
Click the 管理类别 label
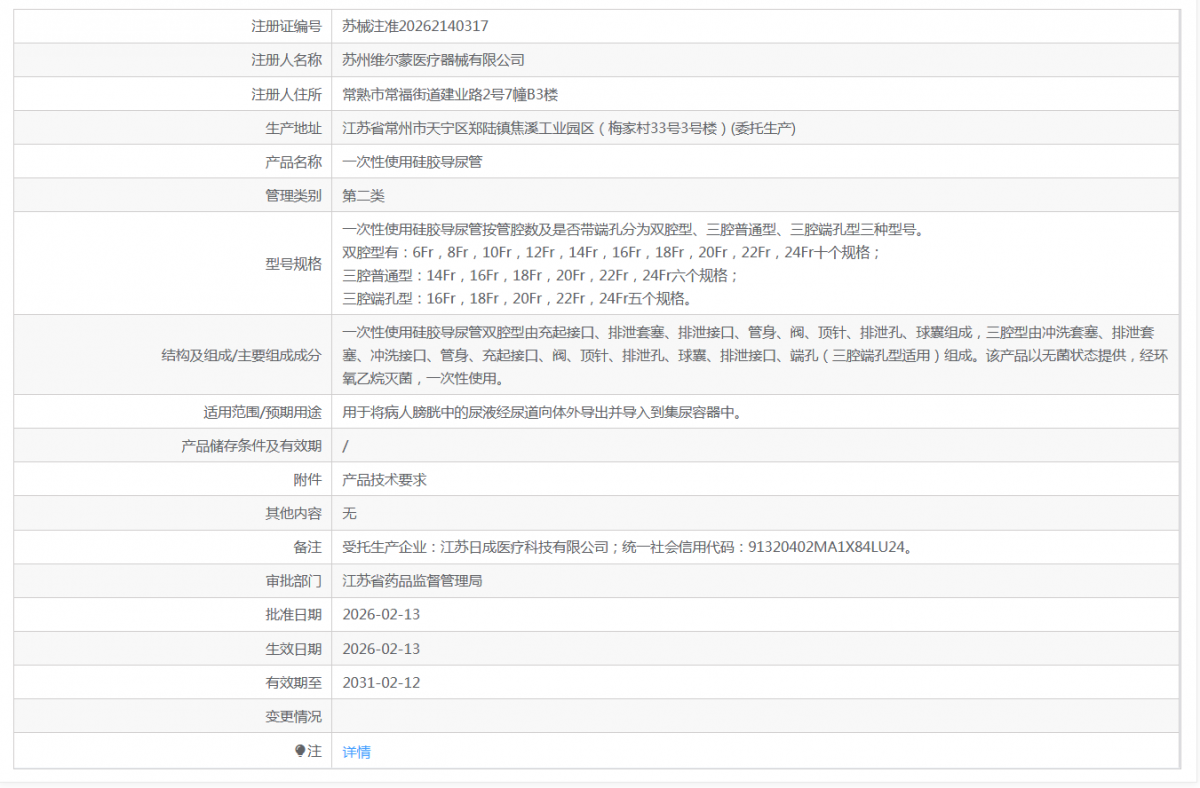tap(293, 196)
